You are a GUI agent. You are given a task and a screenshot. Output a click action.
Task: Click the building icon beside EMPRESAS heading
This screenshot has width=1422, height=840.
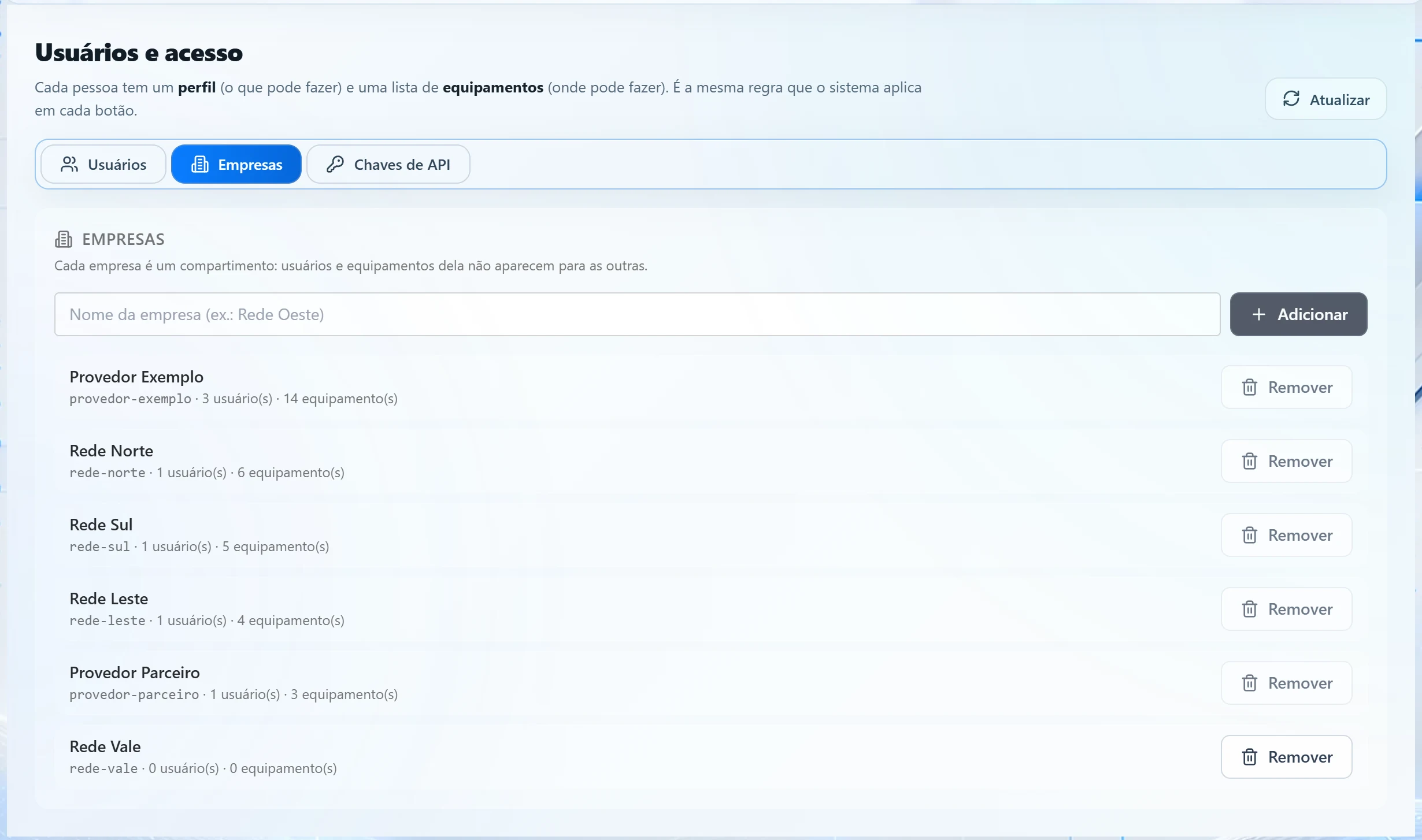(64, 239)
